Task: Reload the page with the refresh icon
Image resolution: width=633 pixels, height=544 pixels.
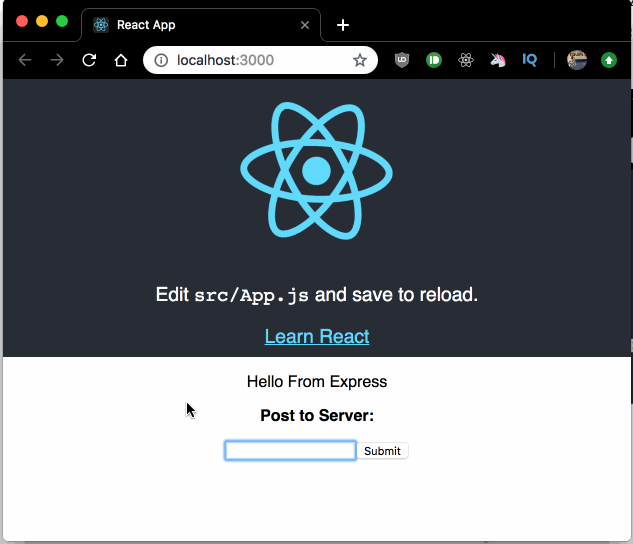Action: [89, 60]
